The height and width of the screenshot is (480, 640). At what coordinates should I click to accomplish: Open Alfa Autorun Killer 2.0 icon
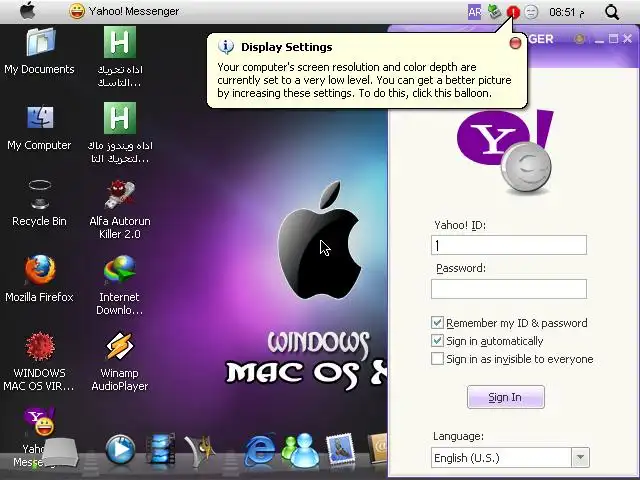pyautogui.click(x=120, y=210)
